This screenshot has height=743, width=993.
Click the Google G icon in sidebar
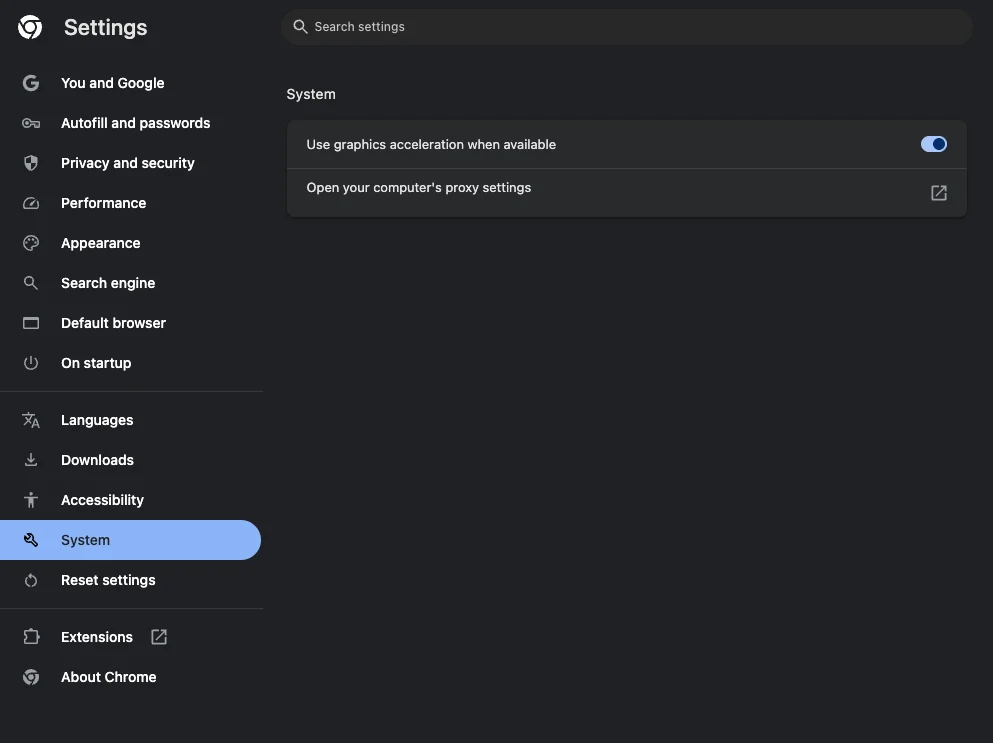[x=31, y=83]
